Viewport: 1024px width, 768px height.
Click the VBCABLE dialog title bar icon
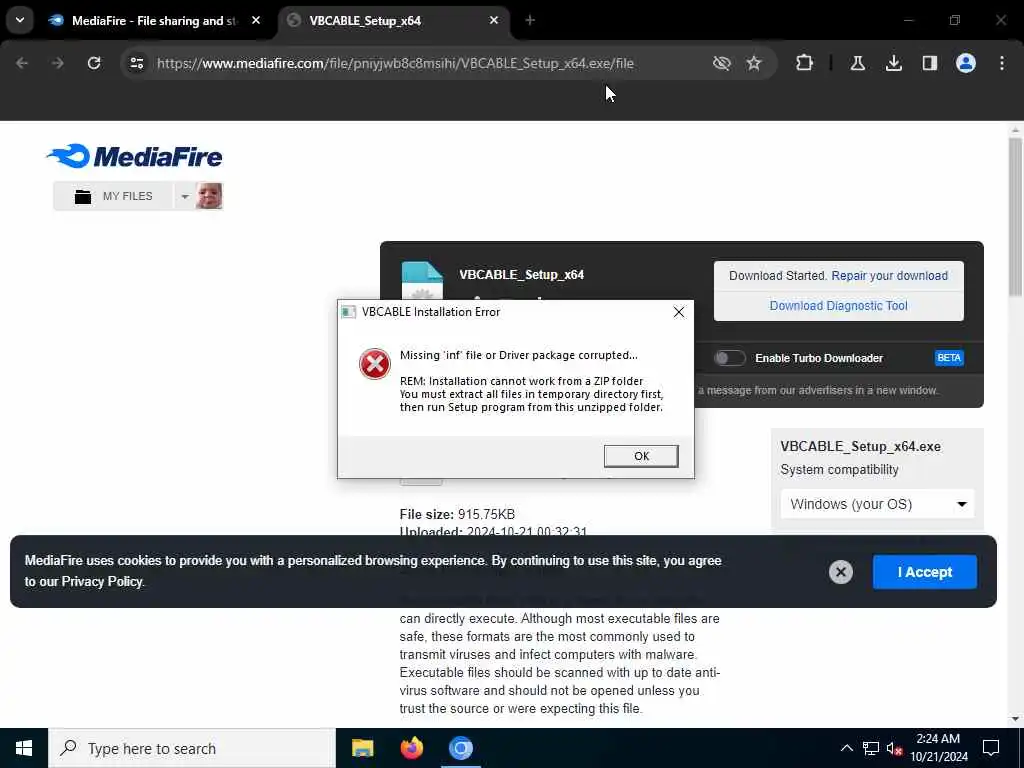pyautogui.click(x=349, y=312)
